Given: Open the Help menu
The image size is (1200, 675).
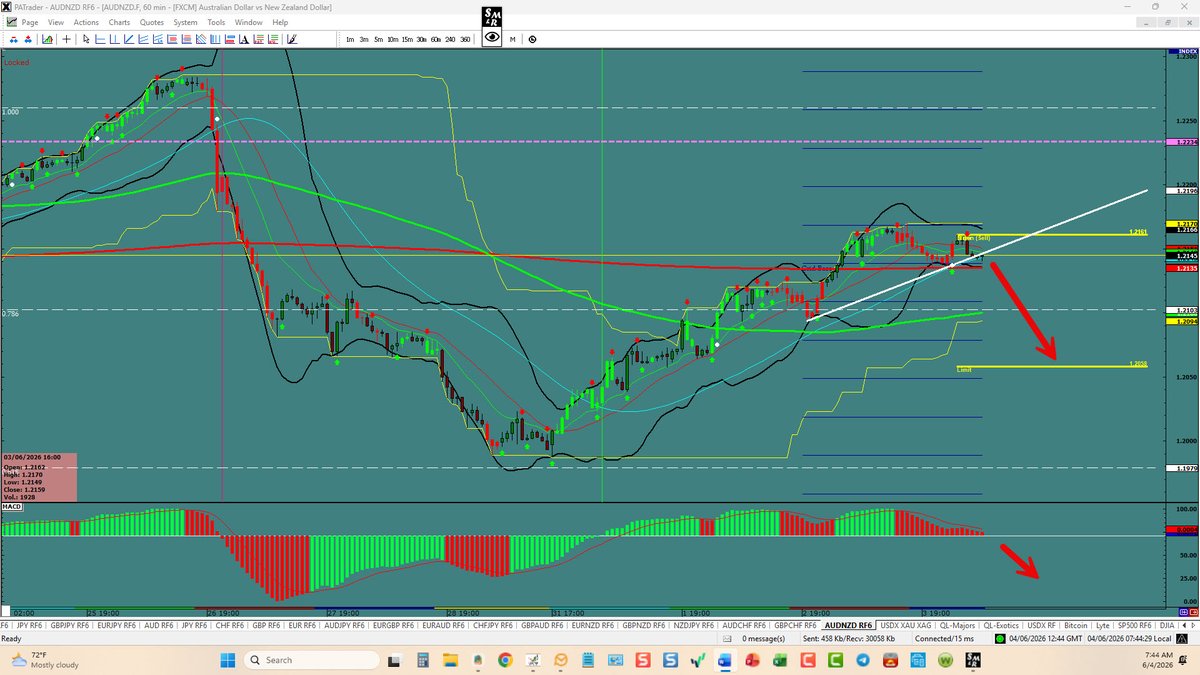Looking at the screenshot, I should [x=280, y=22].
